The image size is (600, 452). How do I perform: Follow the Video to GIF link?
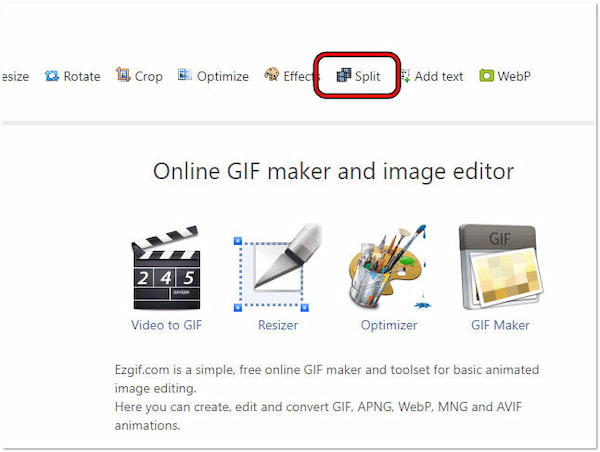tap(166, 325)
